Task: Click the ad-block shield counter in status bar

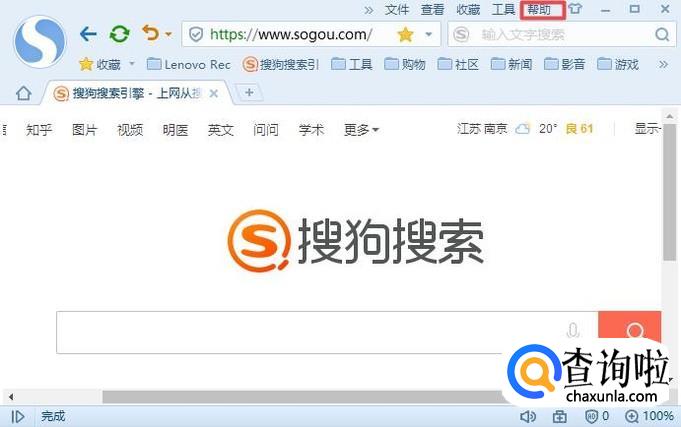Action: [597, 416]
